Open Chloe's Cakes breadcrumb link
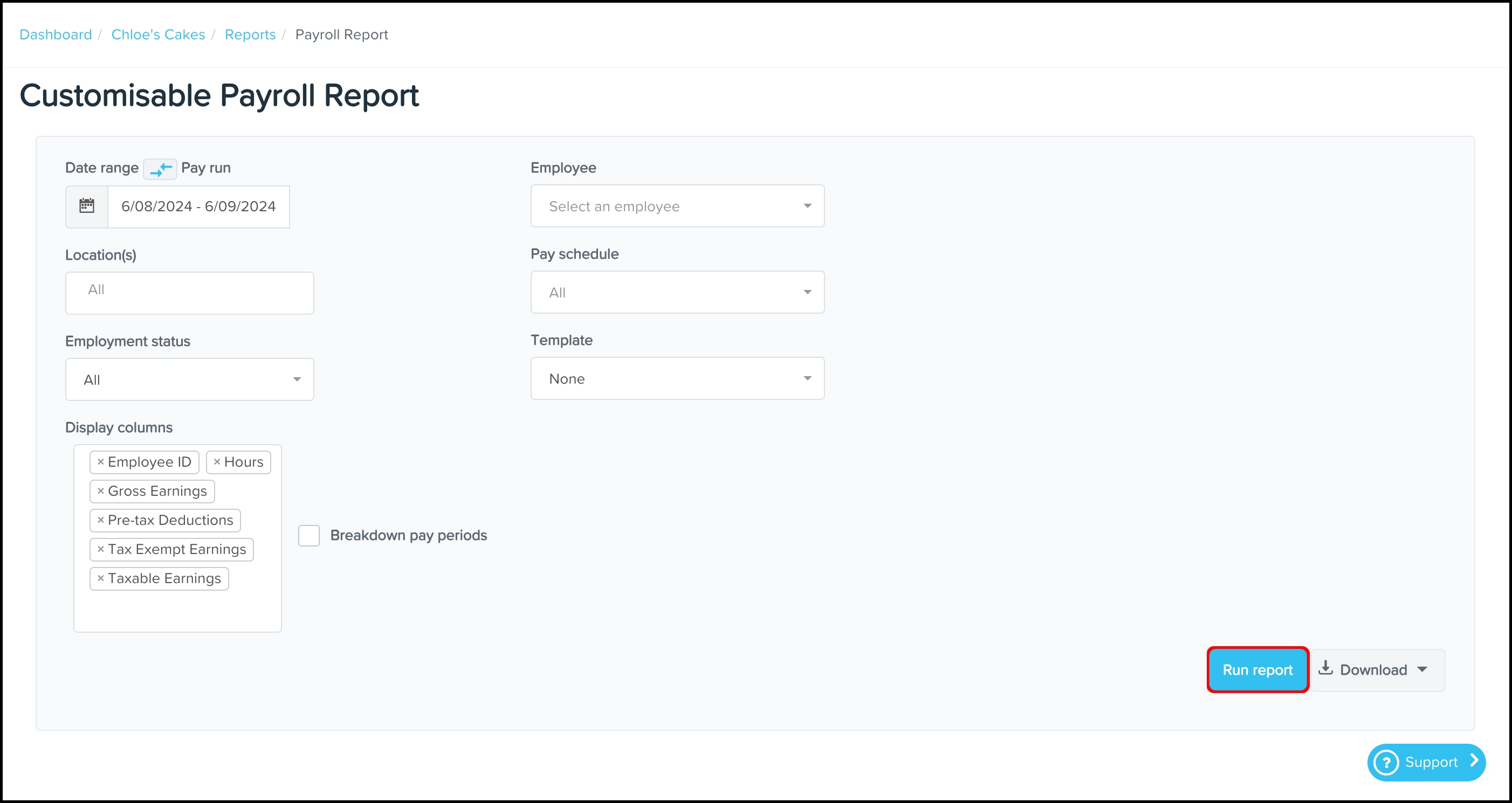Image resolution: width=1512 pixels, height=803 pixels. [158, 34]
